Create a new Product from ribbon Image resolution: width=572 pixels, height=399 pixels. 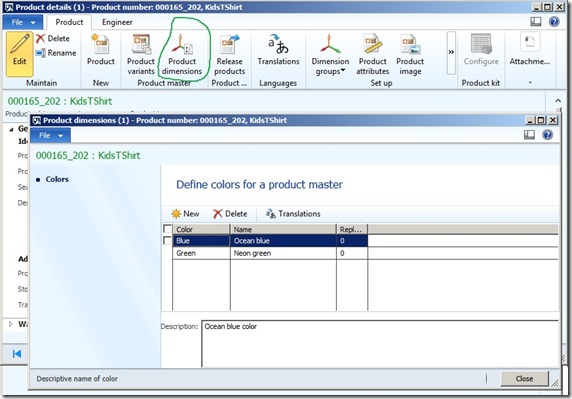[101, 50]
